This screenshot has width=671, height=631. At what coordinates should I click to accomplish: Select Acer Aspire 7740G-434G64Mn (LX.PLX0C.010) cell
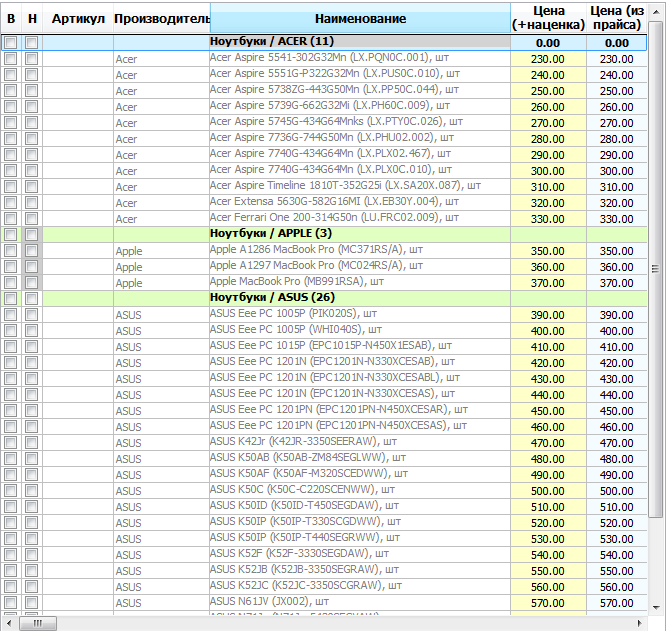pyautogui.click(x=360, y=171)
